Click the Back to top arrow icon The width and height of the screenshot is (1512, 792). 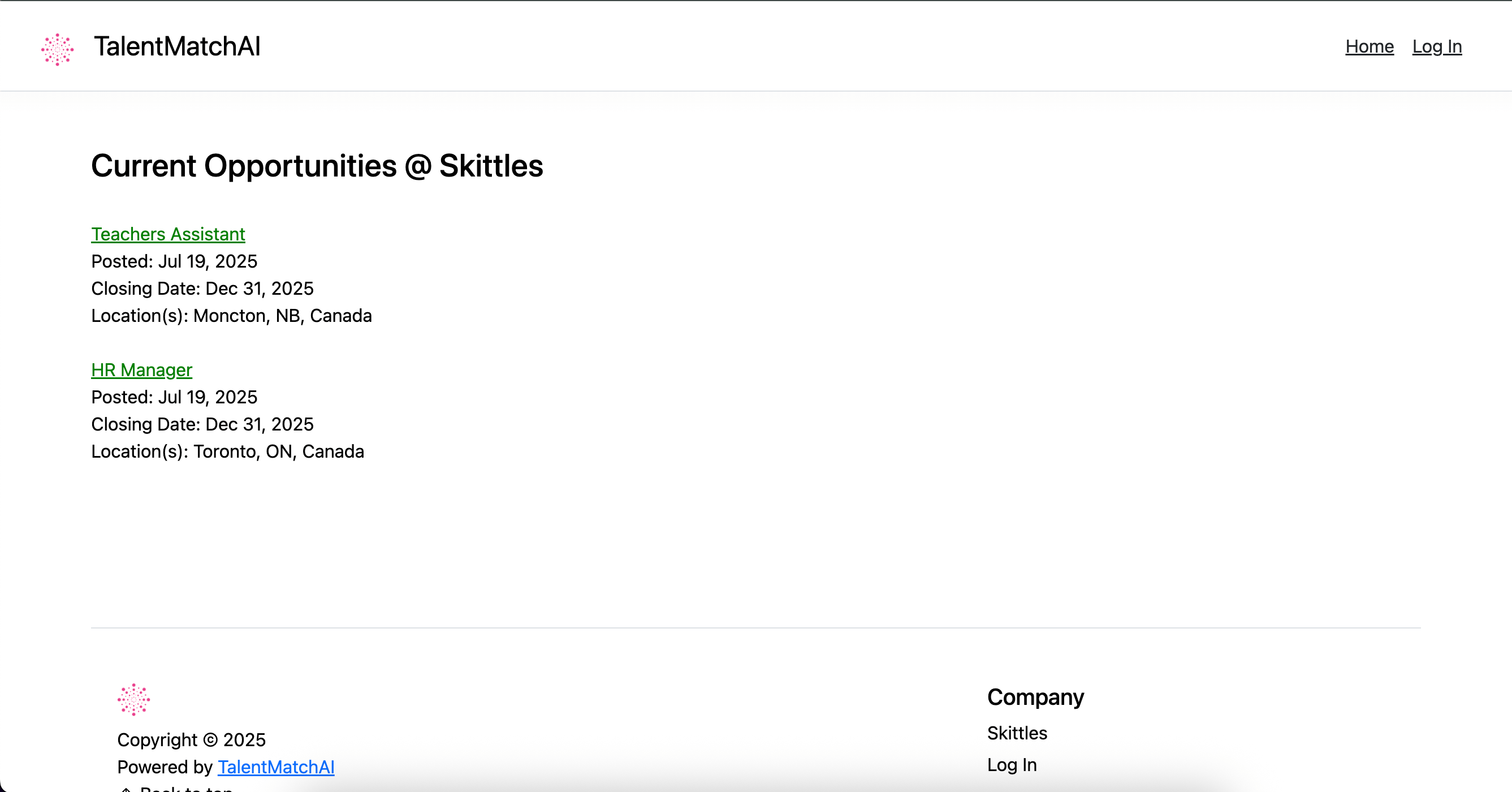click(126, 789)
